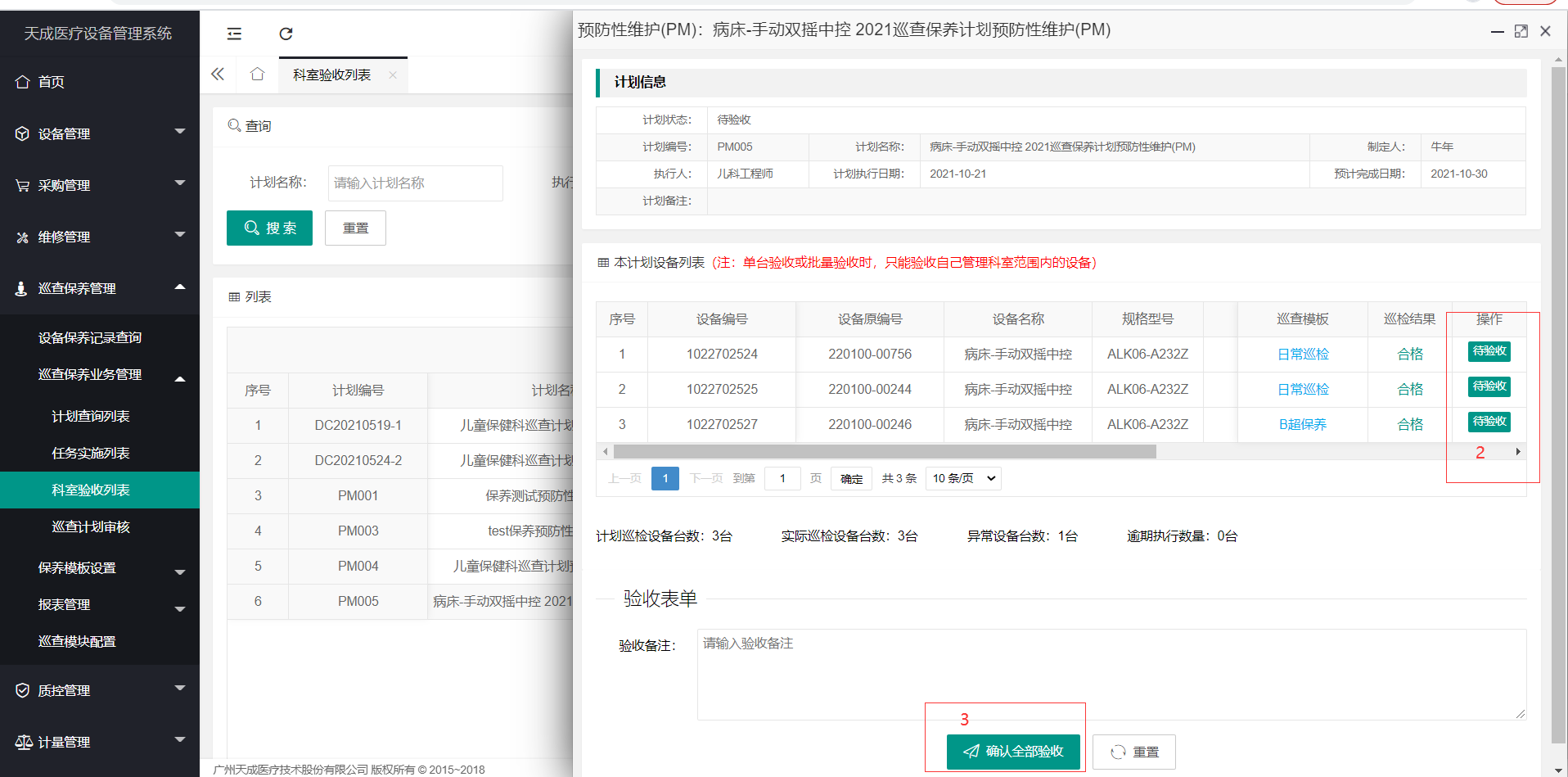Click the 巡查模板 column header
Viewport: 1568px width, 777px height.
coord(1303,319)
